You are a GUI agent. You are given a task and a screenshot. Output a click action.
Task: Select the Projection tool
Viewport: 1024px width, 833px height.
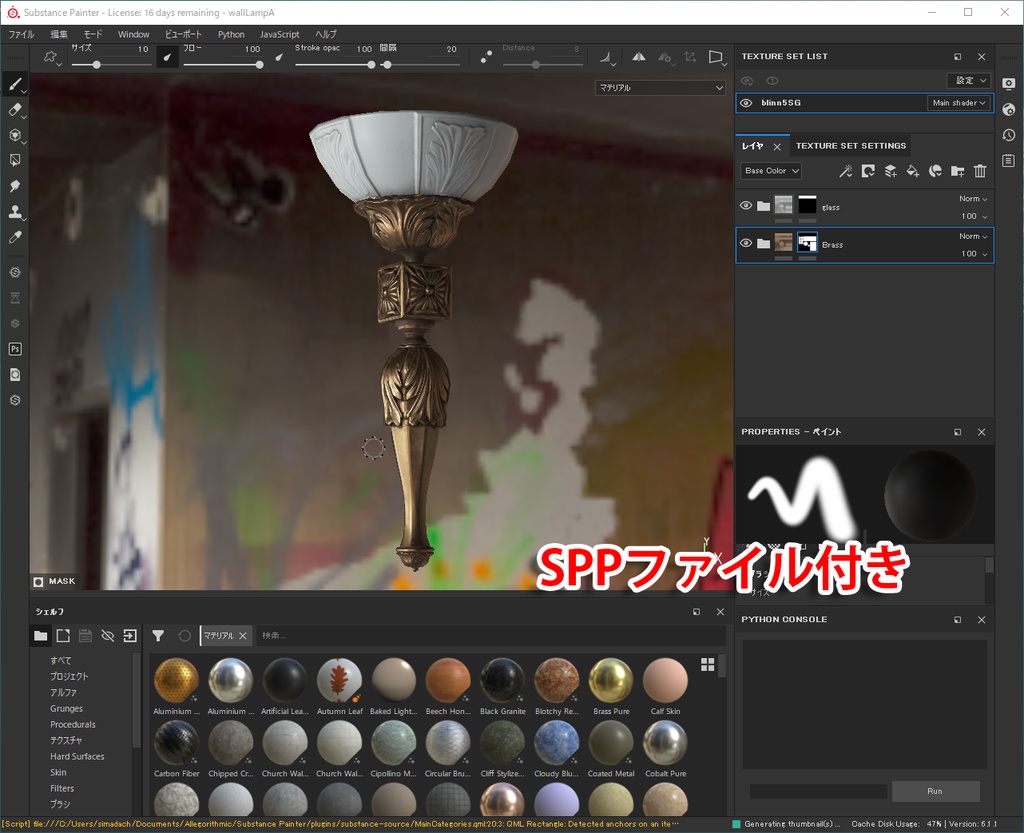point(15,135)
